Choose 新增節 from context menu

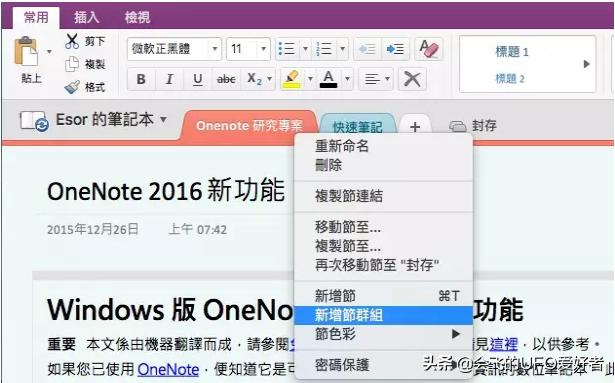(x=384, y=295)
